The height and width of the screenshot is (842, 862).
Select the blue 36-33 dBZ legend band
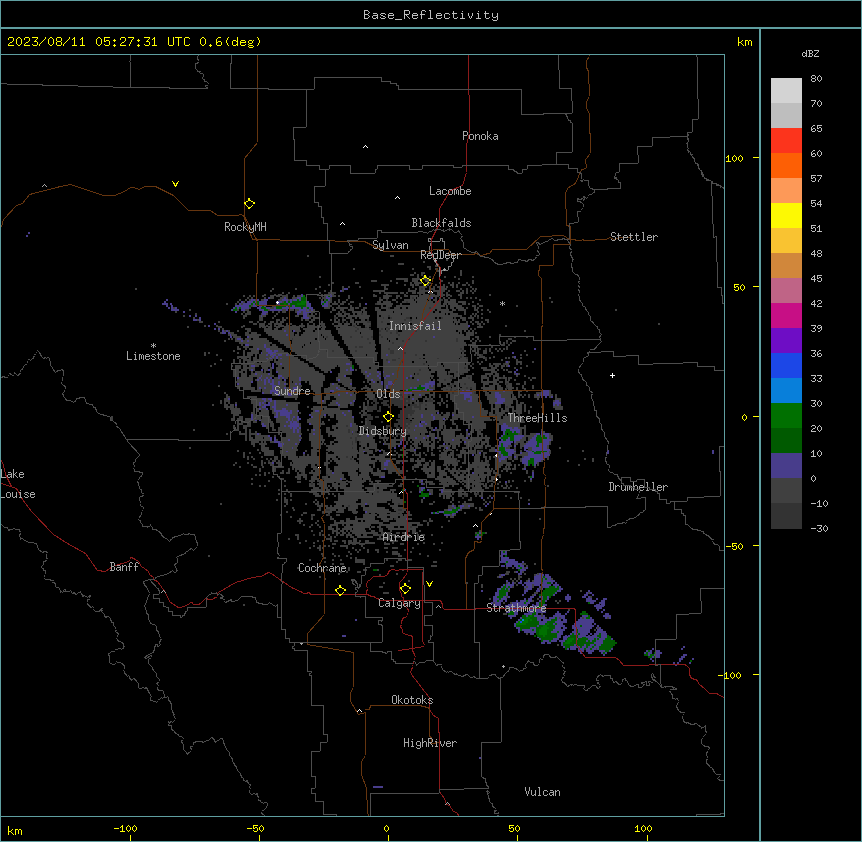pyautogui.click(x=786, y=365)
